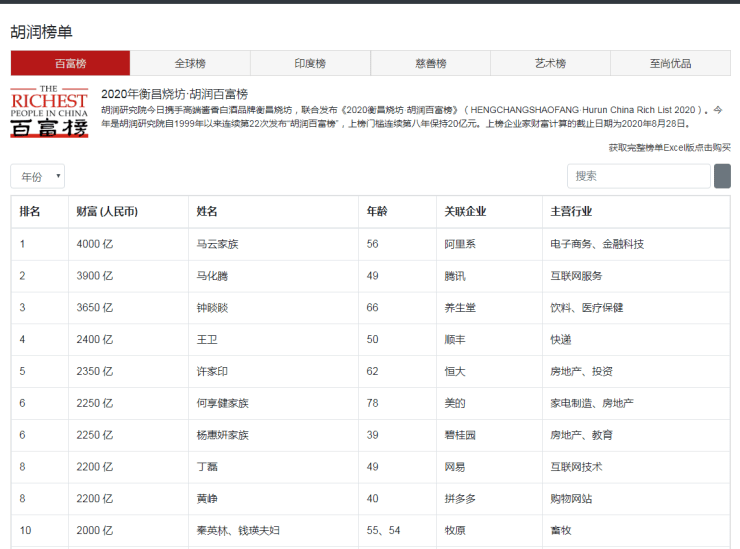
Task: Click inside the 搜索 search field
Action: tap(638, 176)
